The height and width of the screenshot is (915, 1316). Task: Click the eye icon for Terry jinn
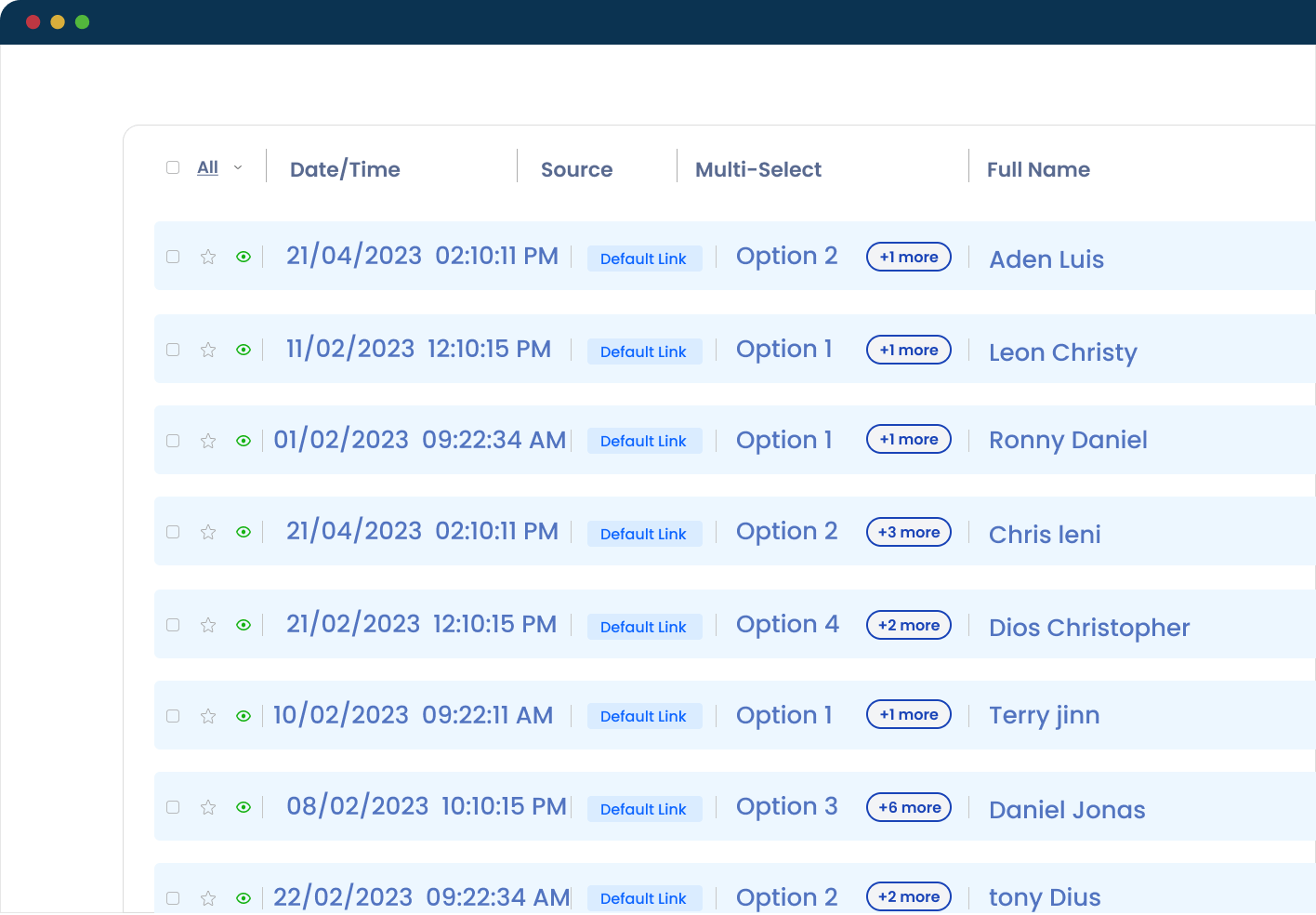point(243,716)
